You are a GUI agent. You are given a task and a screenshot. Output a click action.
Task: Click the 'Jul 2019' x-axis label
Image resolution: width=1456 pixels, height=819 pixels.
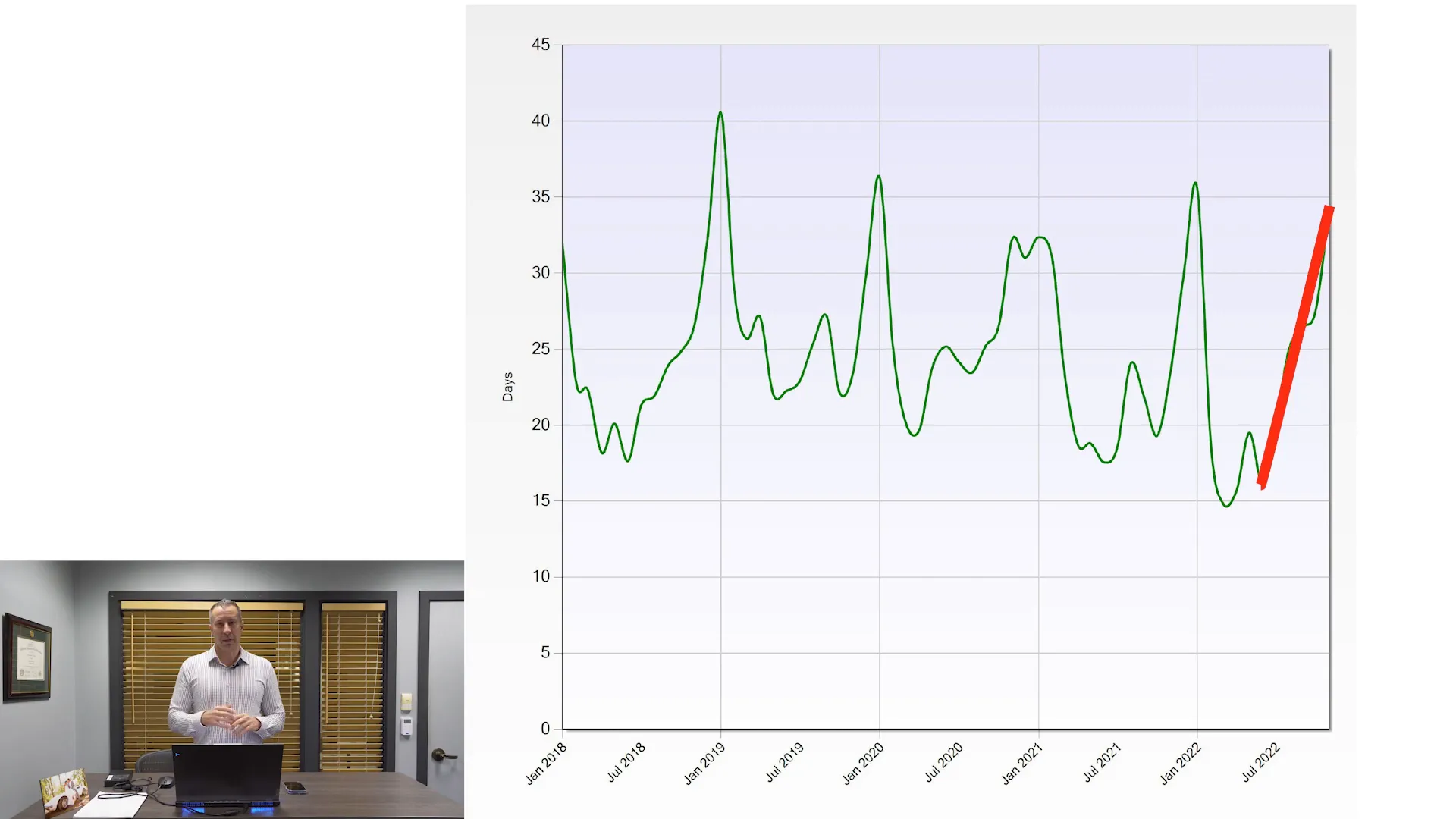click(785, 762)
